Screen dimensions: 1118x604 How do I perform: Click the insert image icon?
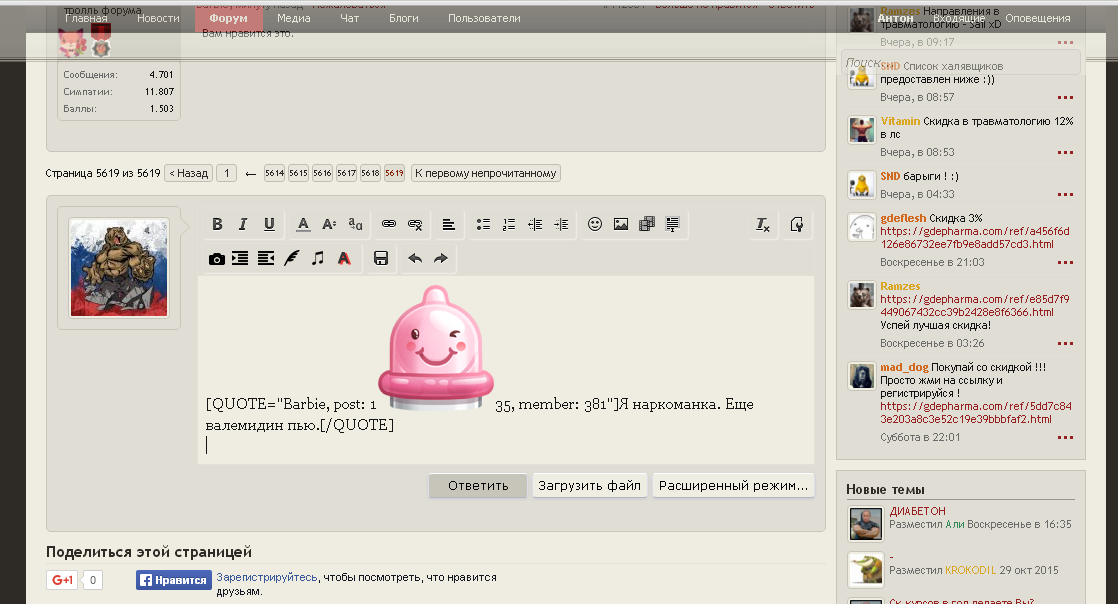[x=621, y=225]
